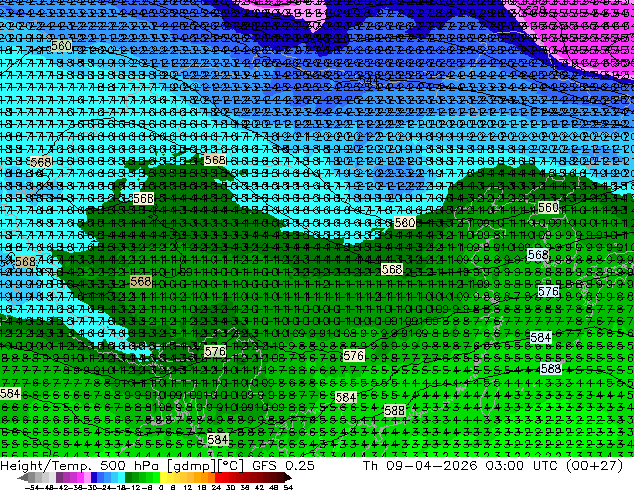Click the date '09-04-2026' text
The width and height of the screenshot is (634, 490).
[x=432, y=465]
